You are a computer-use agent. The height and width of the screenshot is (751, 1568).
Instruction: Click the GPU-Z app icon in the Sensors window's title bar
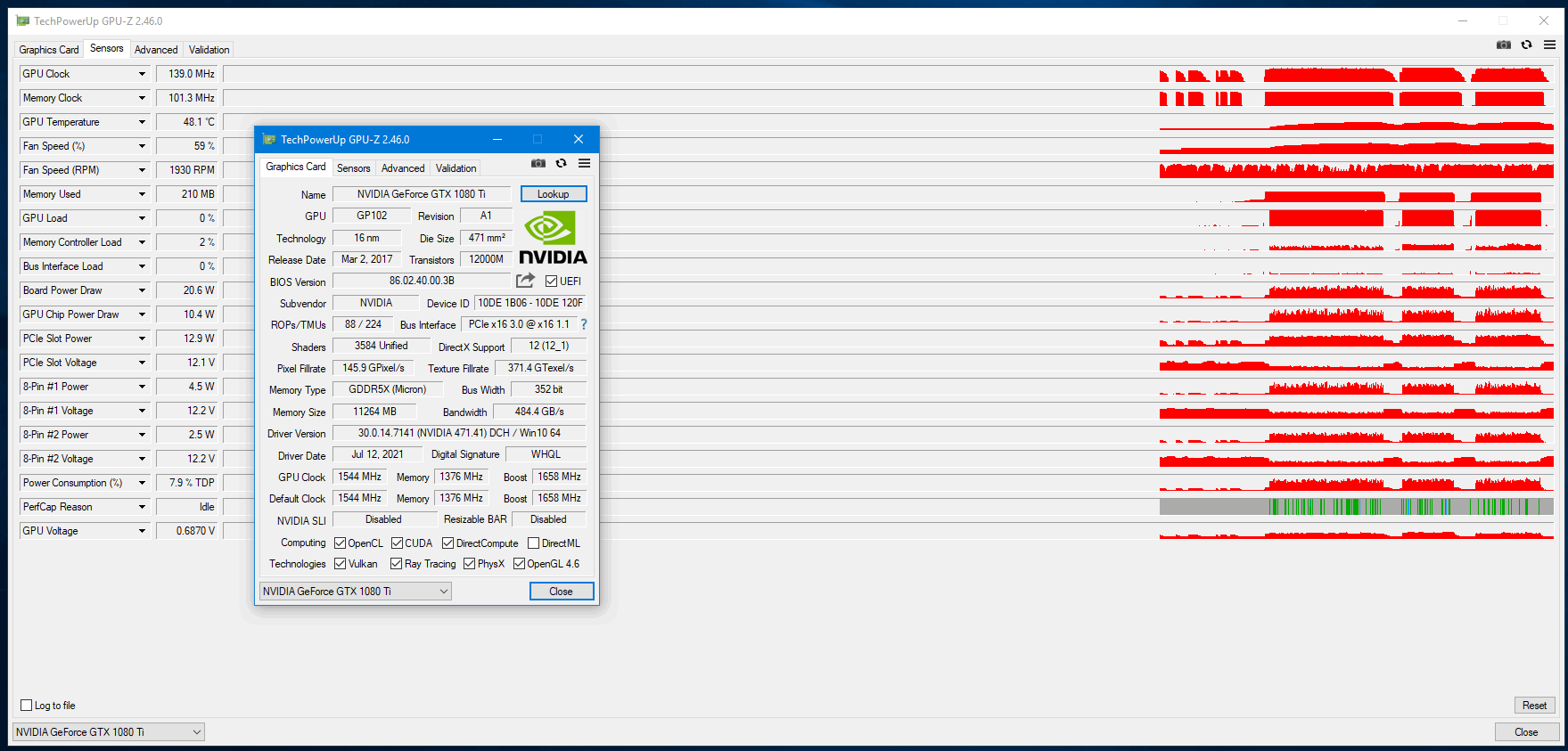[23, 20]
